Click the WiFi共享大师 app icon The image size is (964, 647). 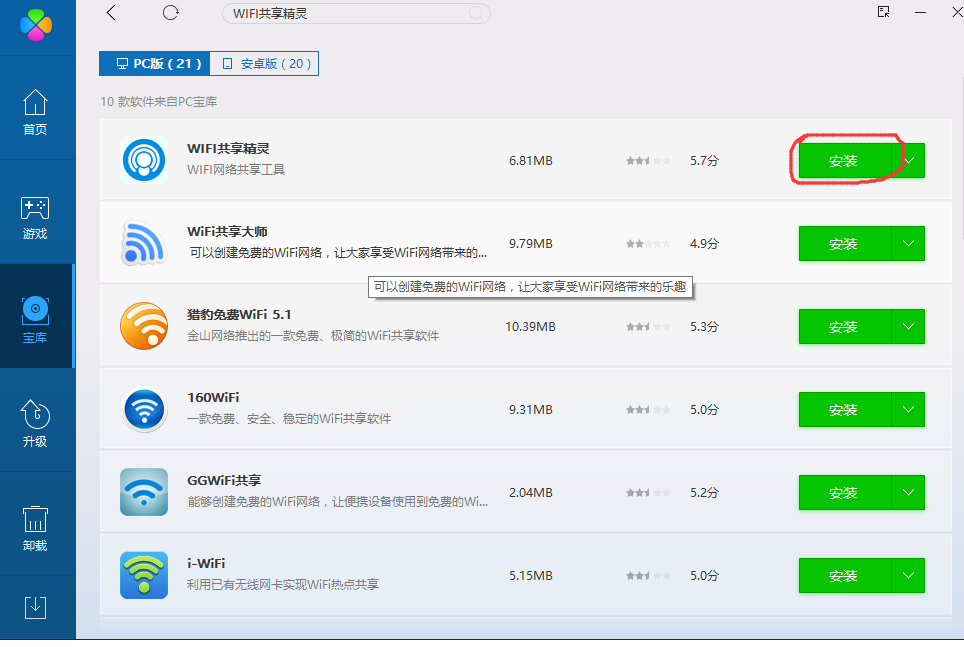(x=144, y=243)
